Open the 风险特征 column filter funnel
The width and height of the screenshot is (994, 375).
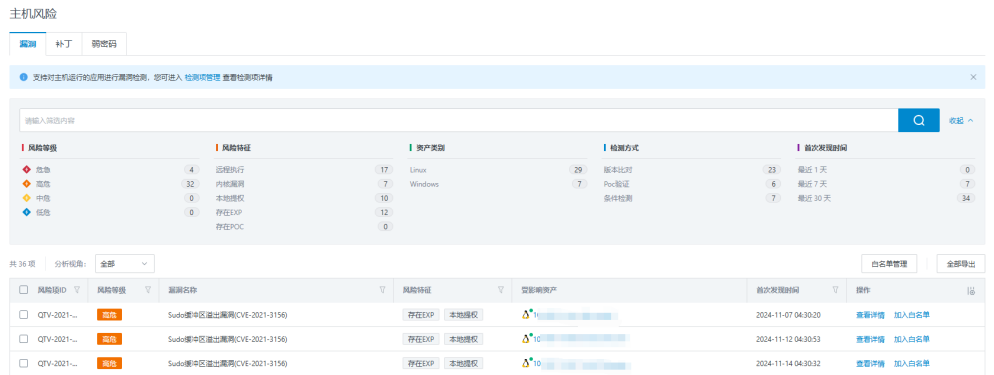[501, 289]
